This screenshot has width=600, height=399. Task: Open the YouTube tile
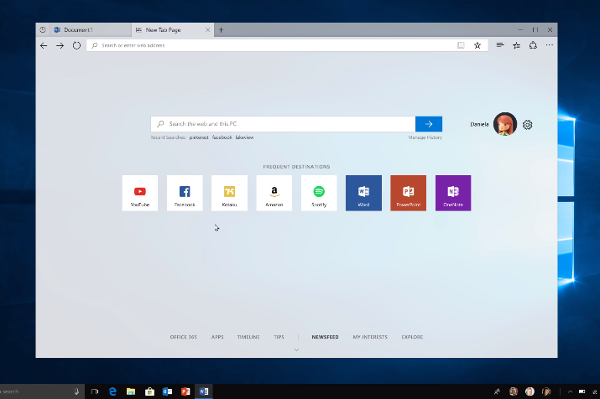point(140,193)
